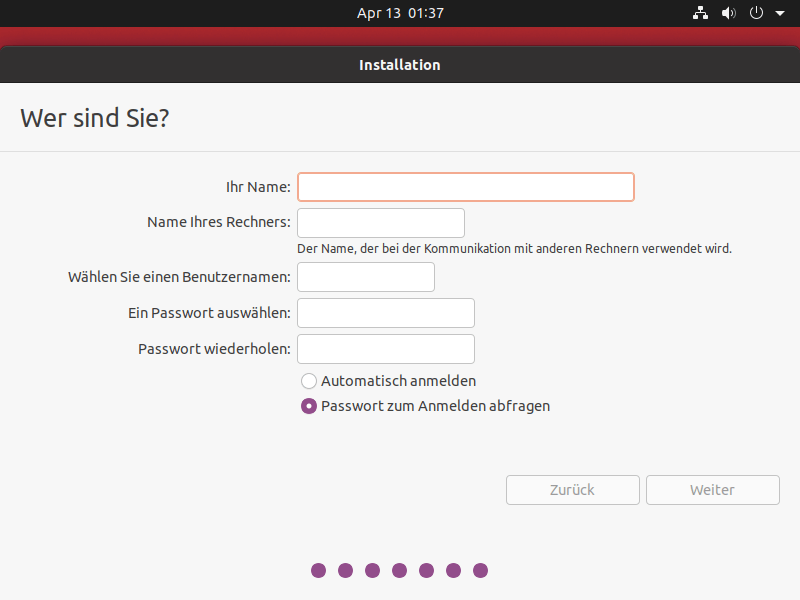
Task: Click the 'Ein Passwort auswählen' field
Action: pyautogui.click(x=386, y=313)
